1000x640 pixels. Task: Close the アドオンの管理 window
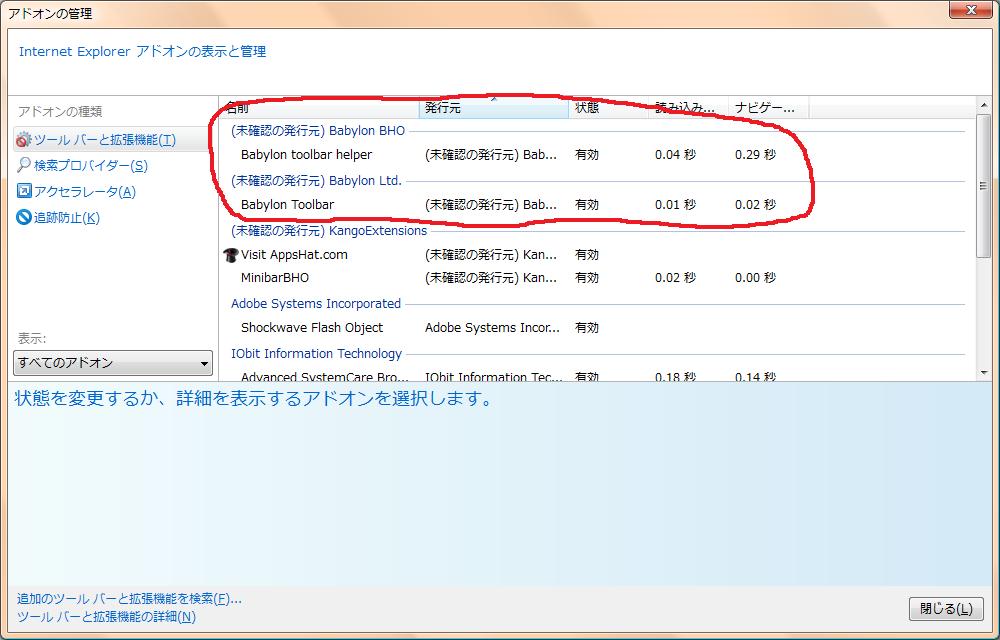[971, 10]
